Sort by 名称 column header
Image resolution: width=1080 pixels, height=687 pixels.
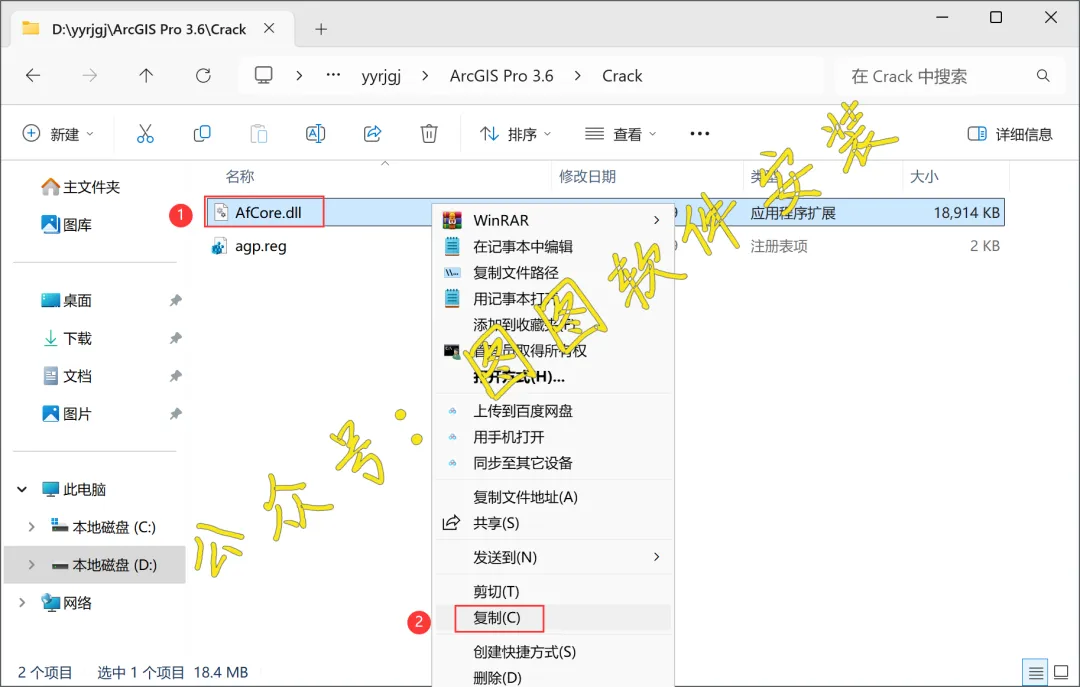240,176
